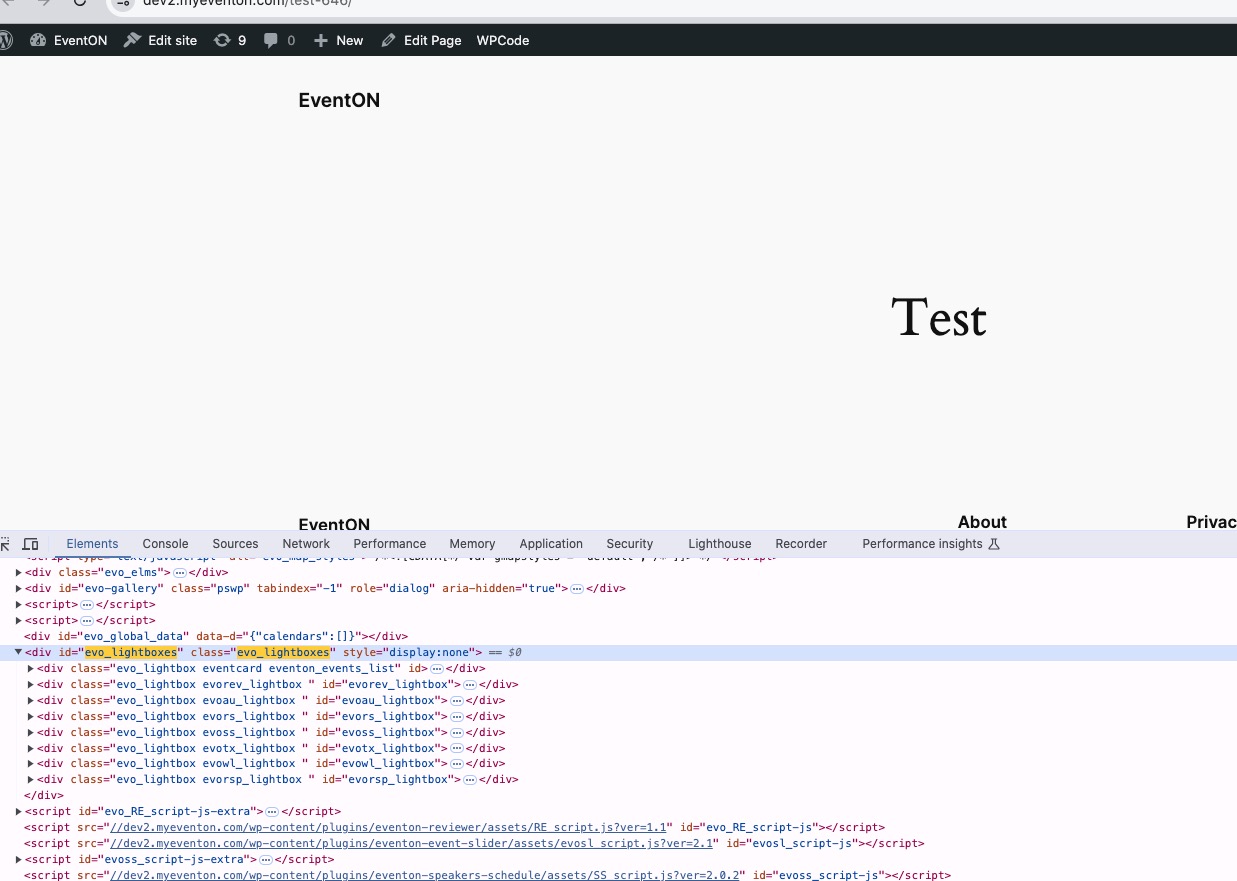Screen dimensions: 1237x881
Task: Expand the eventcard eventon_events_list div
Action: tap(31, 668)
